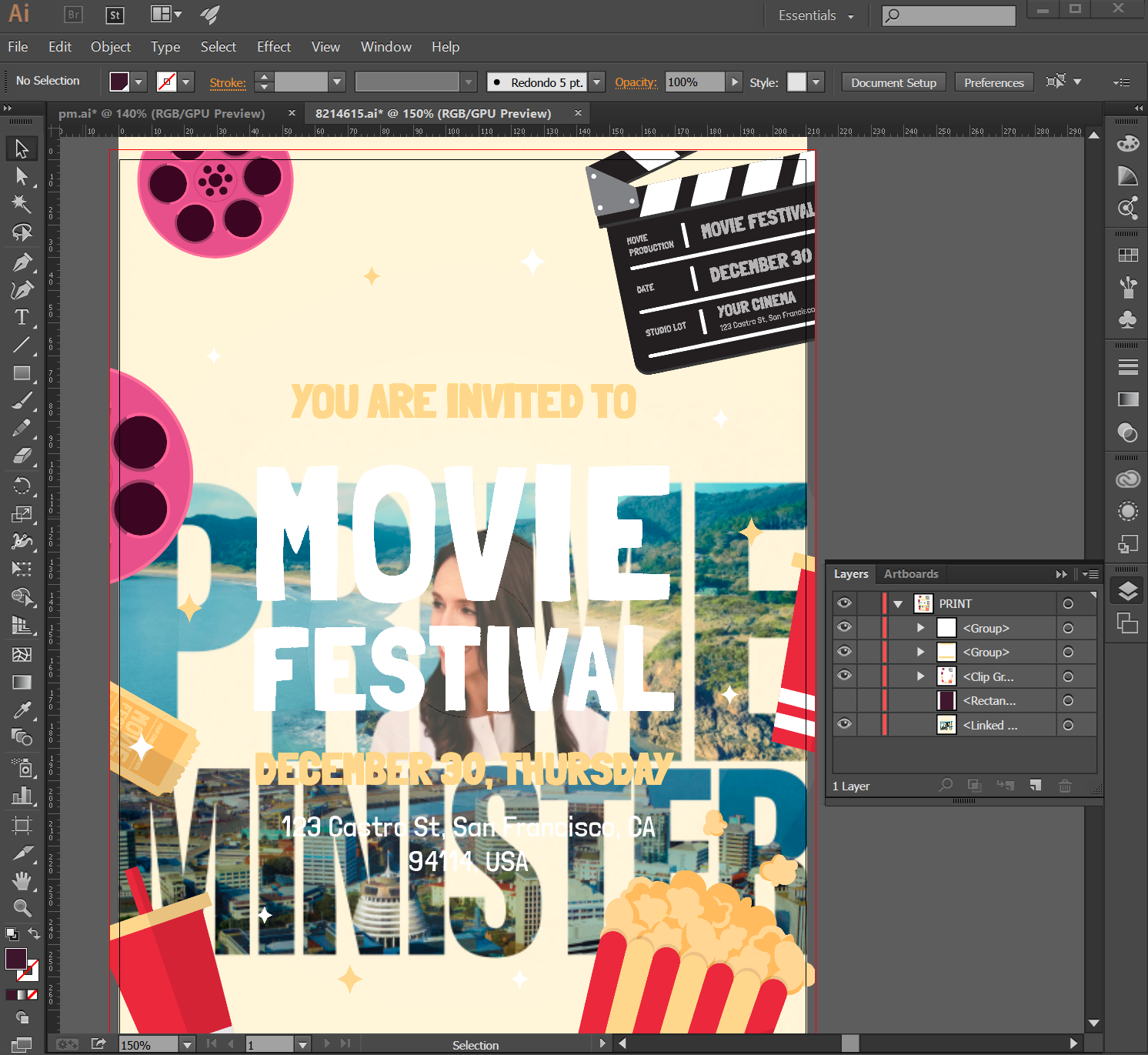Open the Layers panel icon in dock
Viewport: 1148px width, 1055px height.
pyautogui.click(x=1127, y=591)
